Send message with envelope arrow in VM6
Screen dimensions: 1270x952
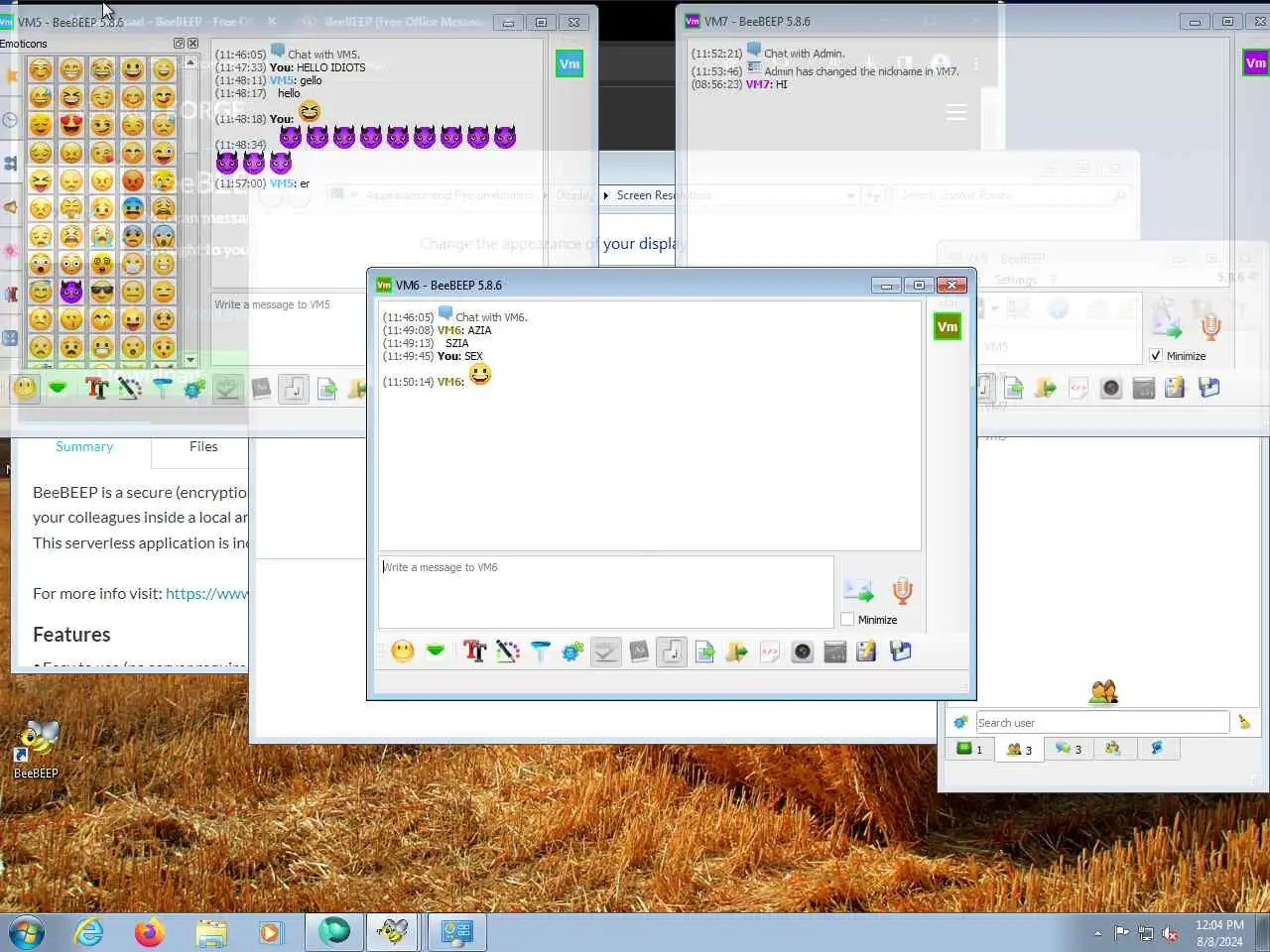point(858,591)
